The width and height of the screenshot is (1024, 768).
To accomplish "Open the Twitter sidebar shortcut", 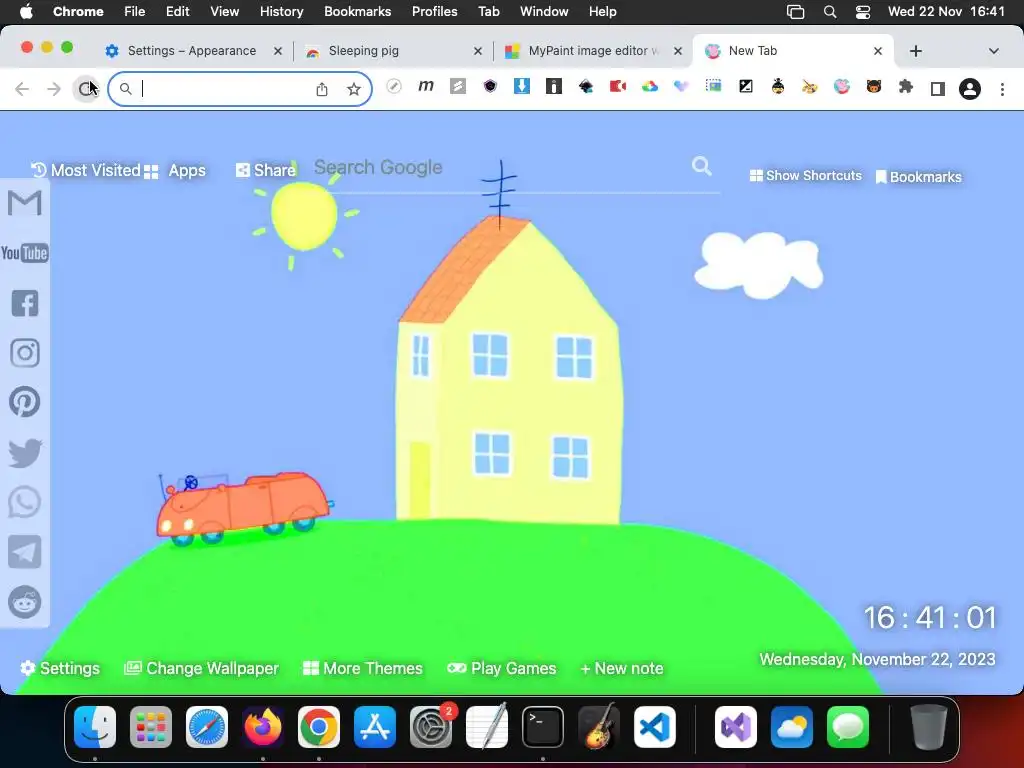I will click(x=25, y=453).
